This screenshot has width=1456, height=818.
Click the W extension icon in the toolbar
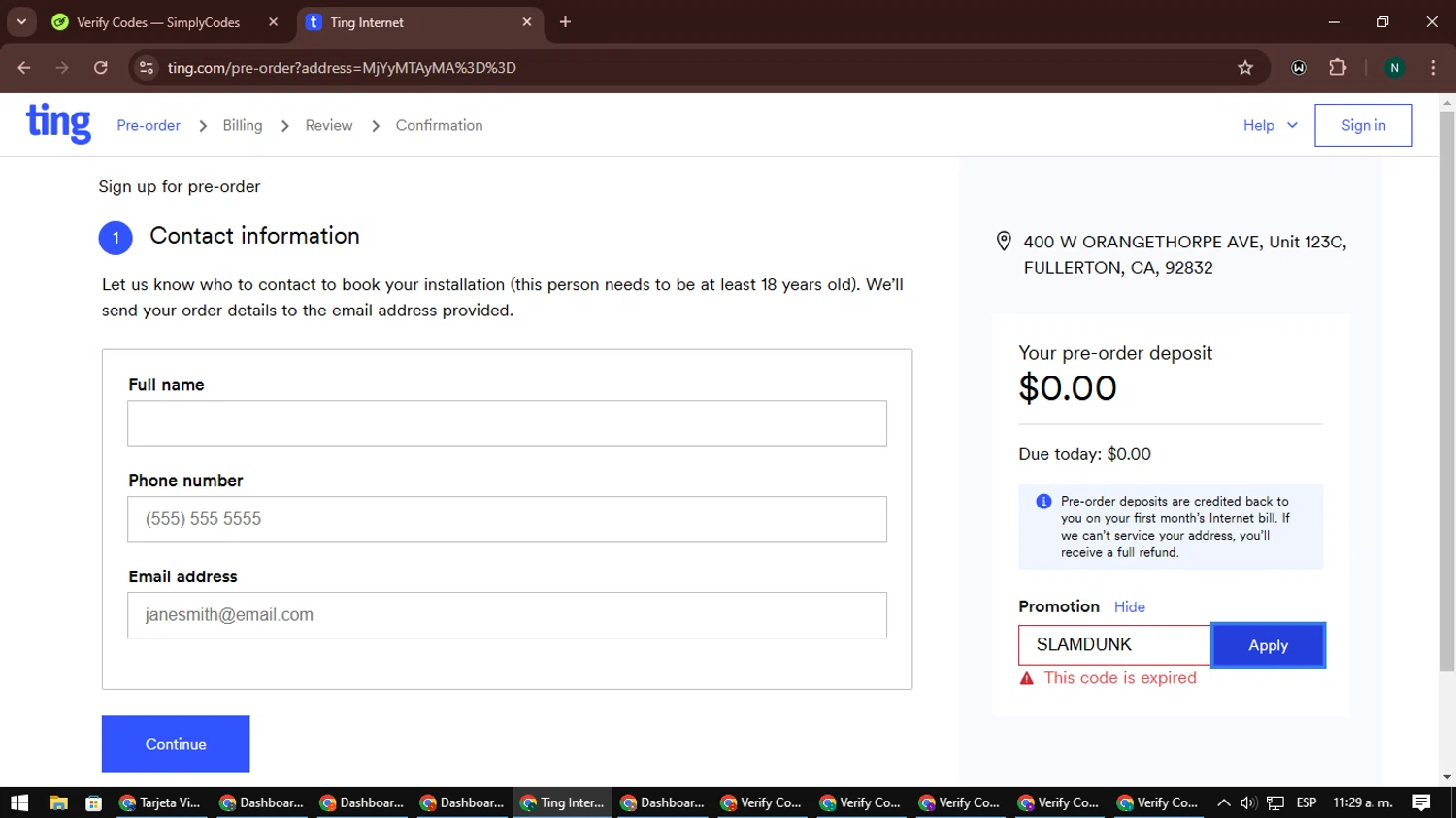[x=1299, y=68]
